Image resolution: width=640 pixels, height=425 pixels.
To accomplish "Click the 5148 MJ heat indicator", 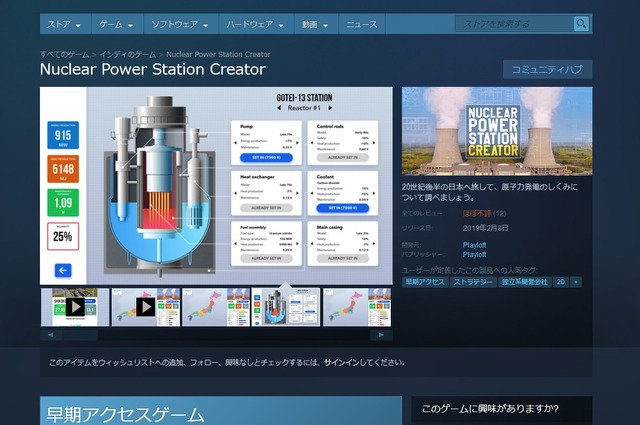I will (63, 169).
